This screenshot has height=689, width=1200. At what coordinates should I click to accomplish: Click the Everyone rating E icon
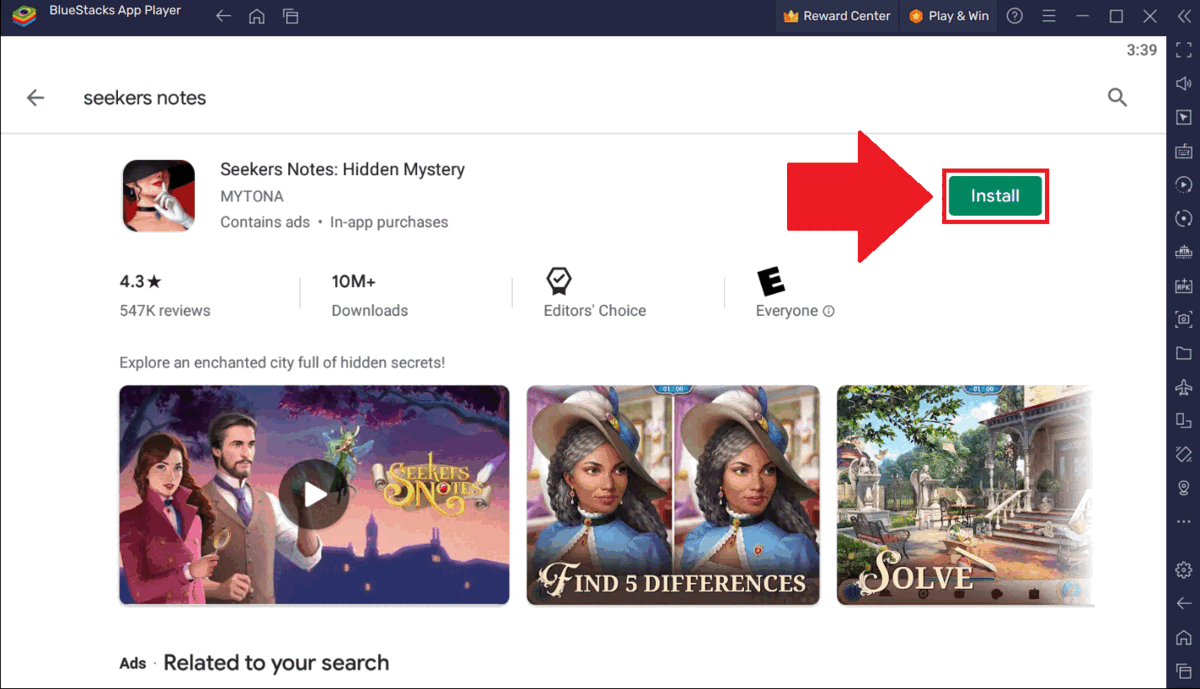pyautogui.click(x=771, y=281)
